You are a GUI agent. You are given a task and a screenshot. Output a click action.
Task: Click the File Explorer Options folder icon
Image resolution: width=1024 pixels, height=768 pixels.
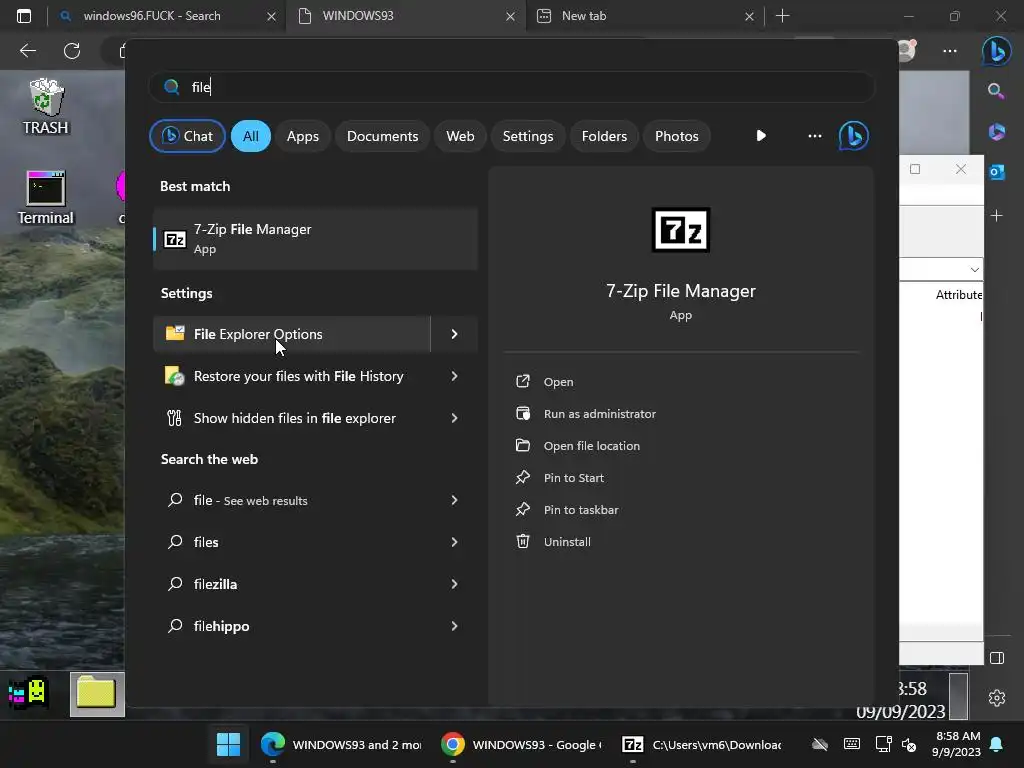click(x=174, y=334)
